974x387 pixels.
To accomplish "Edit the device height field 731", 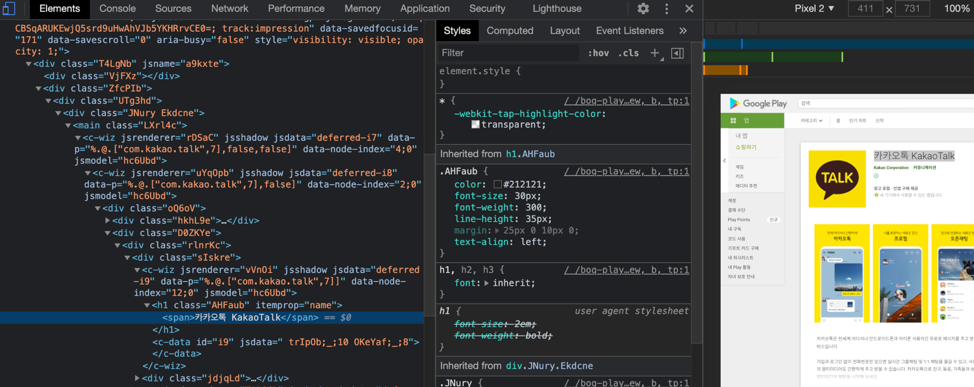I will 913,9.
